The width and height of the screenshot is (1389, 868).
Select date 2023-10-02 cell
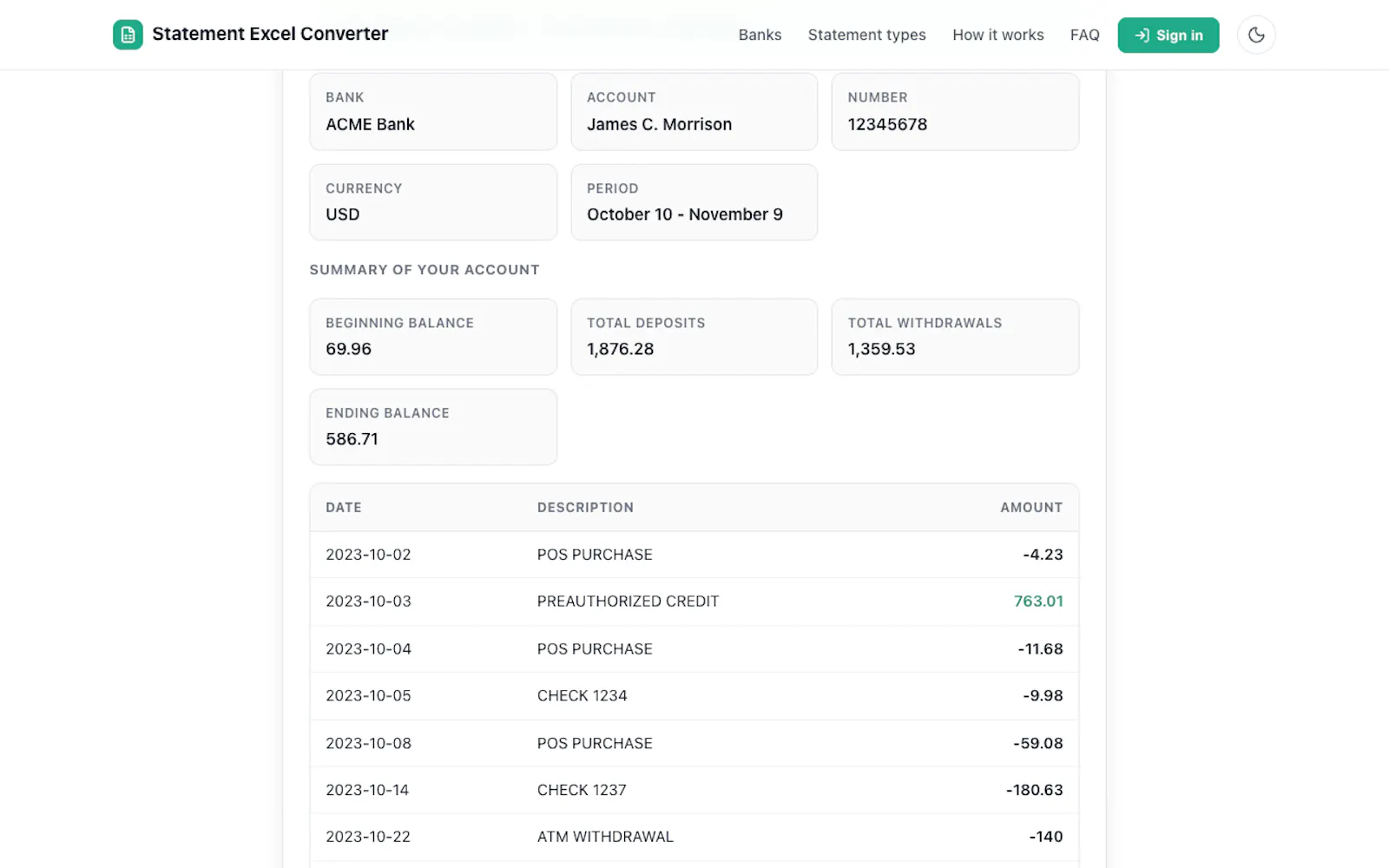click(368, 555)
